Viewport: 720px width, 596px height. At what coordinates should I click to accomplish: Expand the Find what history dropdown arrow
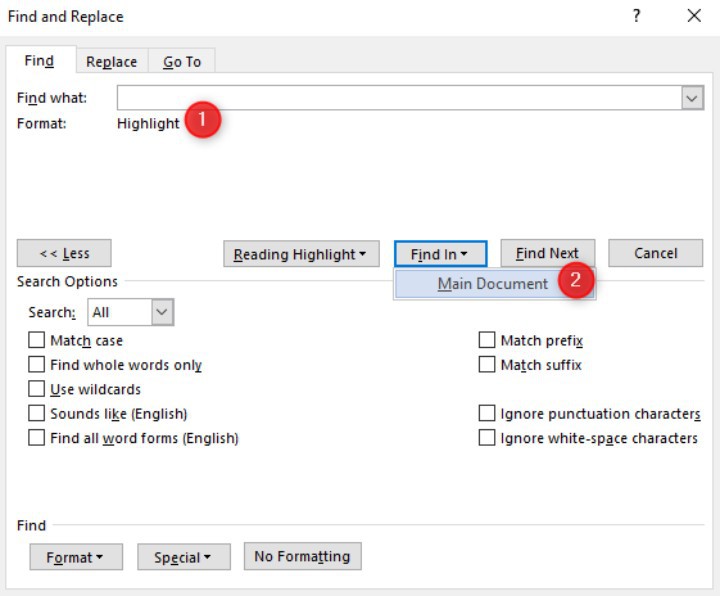click(x=692, y=98)
